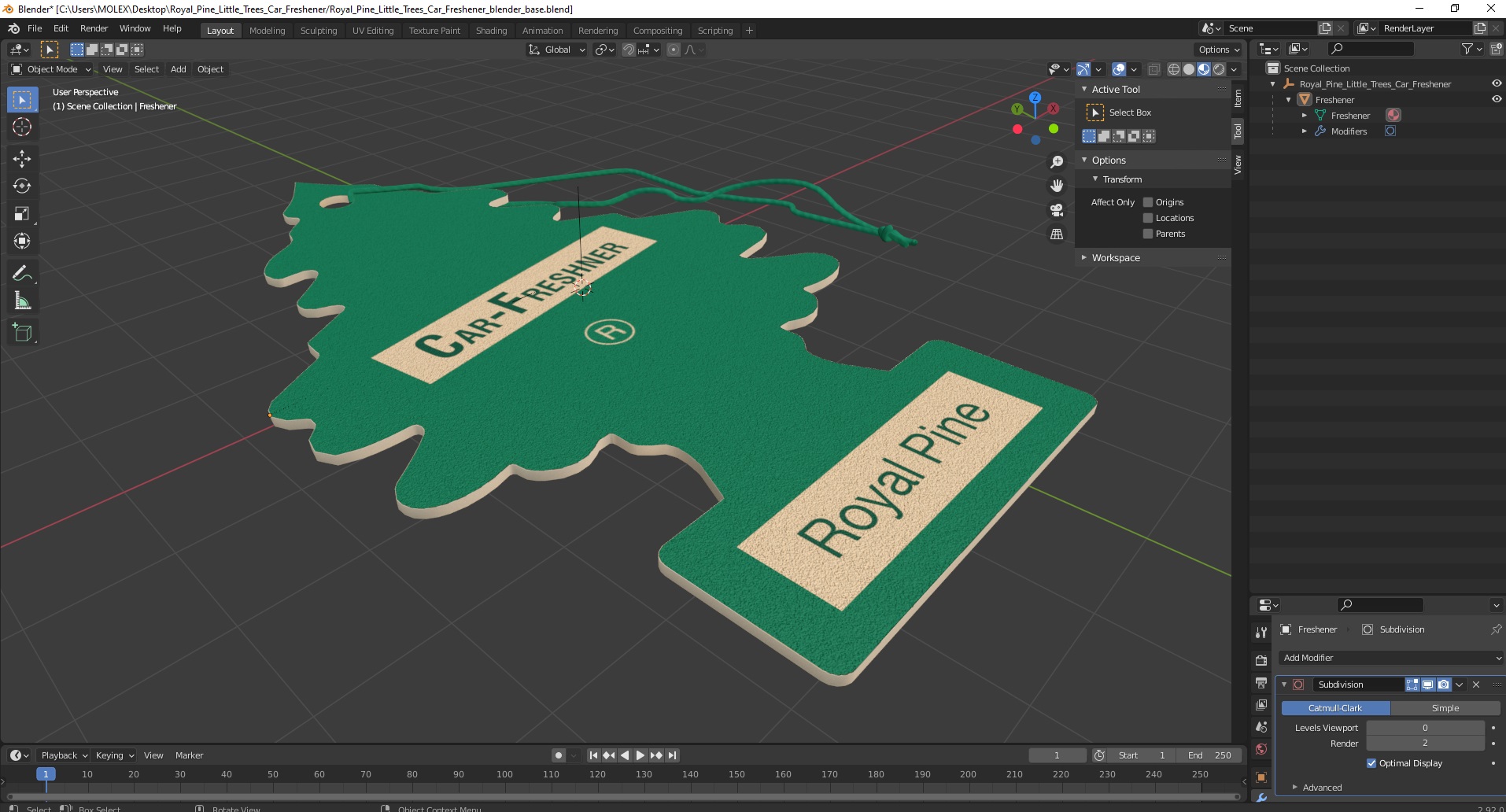Switch to the Sculpting workspace tab

(x=319, y=31)
